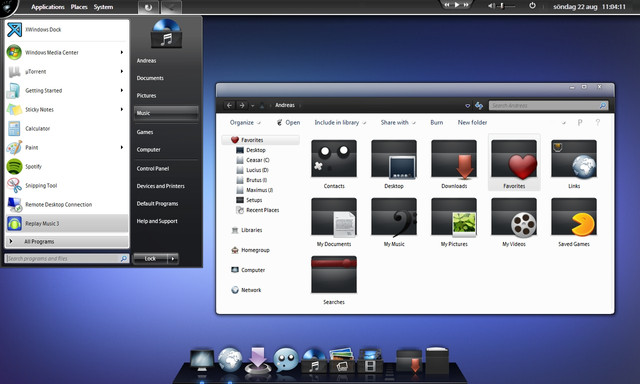Viewport: 640px width, 384px height.
Task: Open the chat bubble messenger icon in the dock
Action: click(285, 360)
